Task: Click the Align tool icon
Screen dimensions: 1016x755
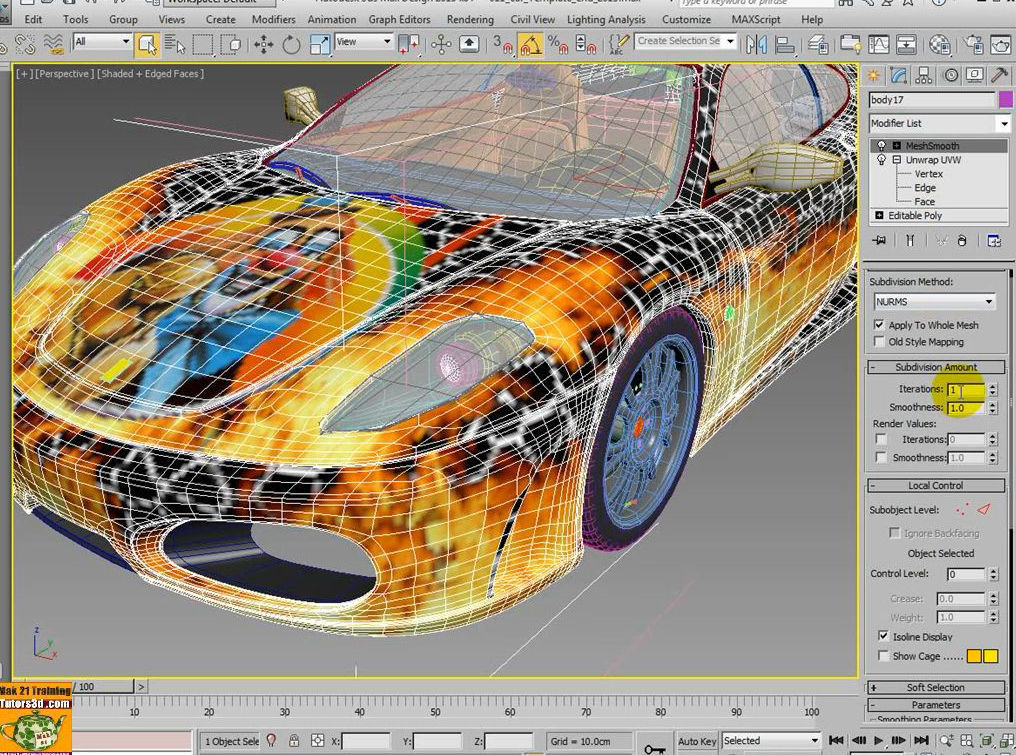Action: pyautogui.click(x=785, y=44)
